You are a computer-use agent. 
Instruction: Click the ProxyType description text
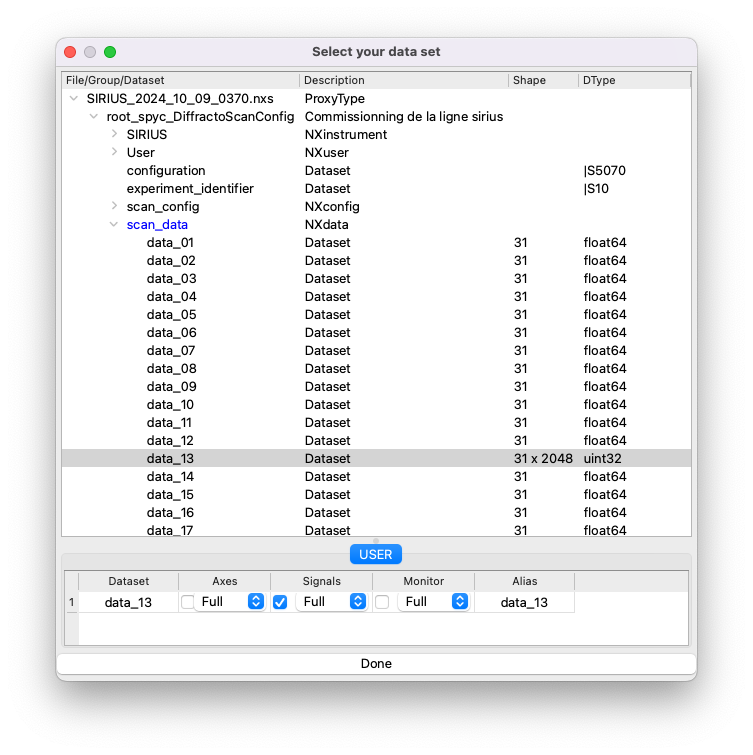pos(335,99)
